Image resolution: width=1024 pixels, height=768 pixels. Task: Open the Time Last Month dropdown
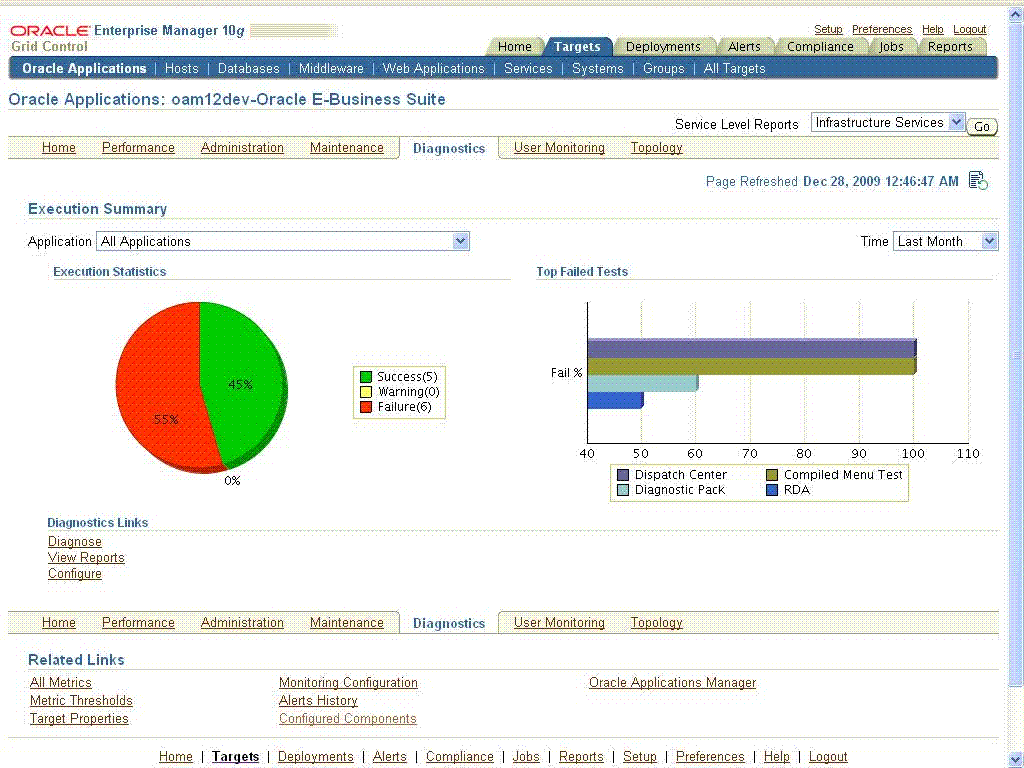click(x=945, y=241)
